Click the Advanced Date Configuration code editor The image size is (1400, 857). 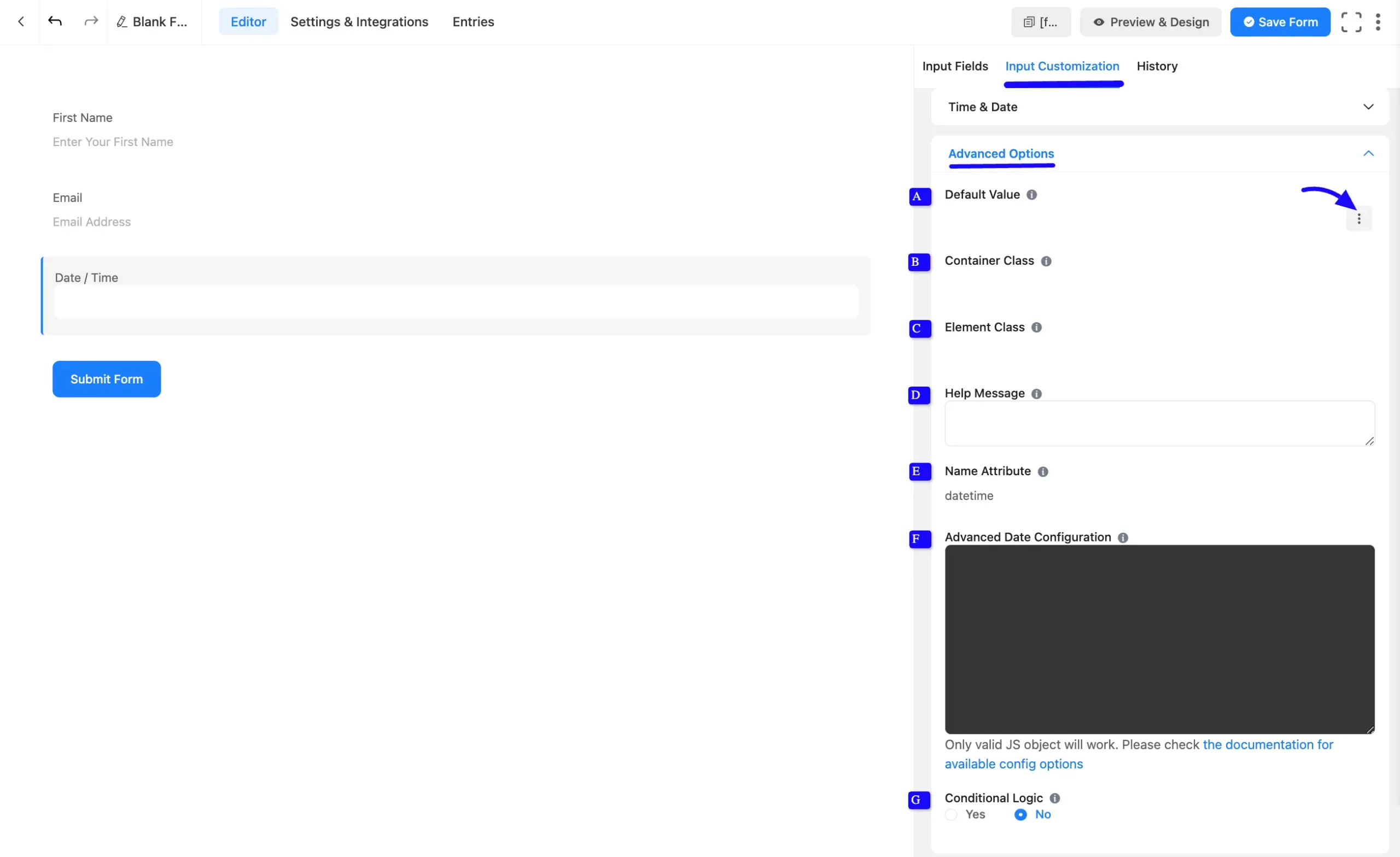[1159, 639]
